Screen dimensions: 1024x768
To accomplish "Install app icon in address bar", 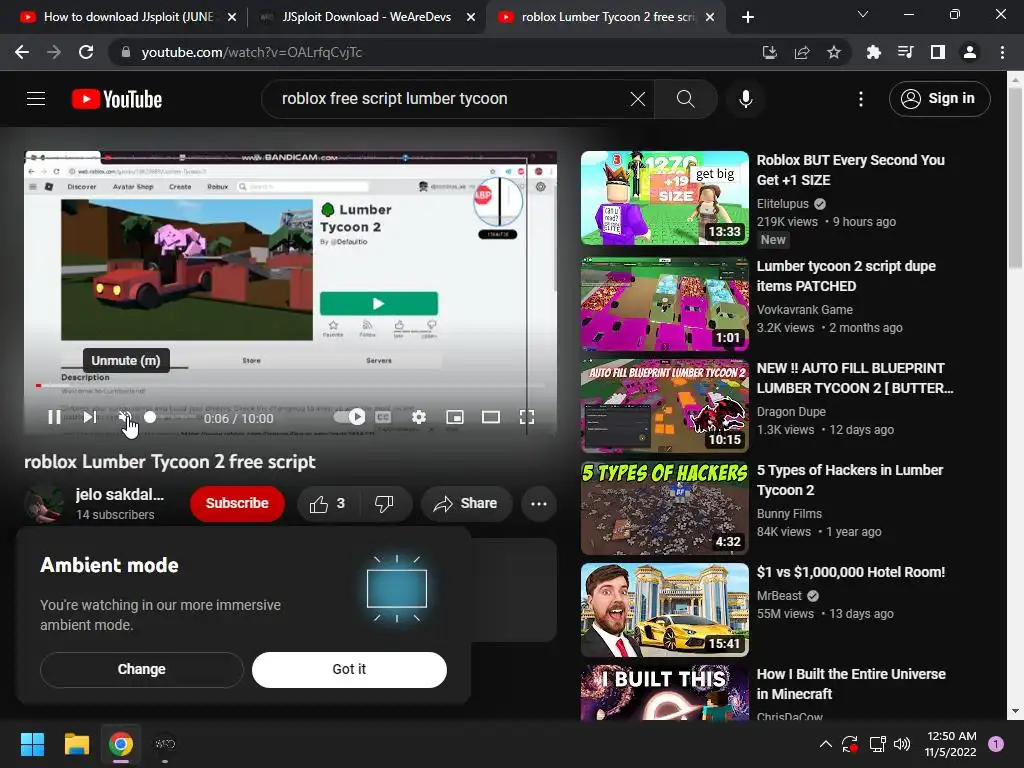I will [769, 52].
